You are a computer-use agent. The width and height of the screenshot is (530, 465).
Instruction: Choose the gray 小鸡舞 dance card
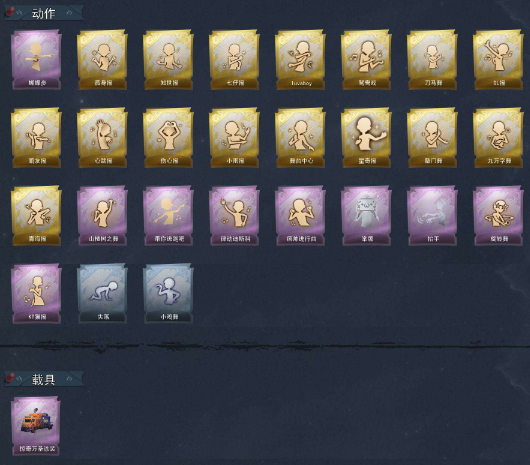(x=168, y=294)
